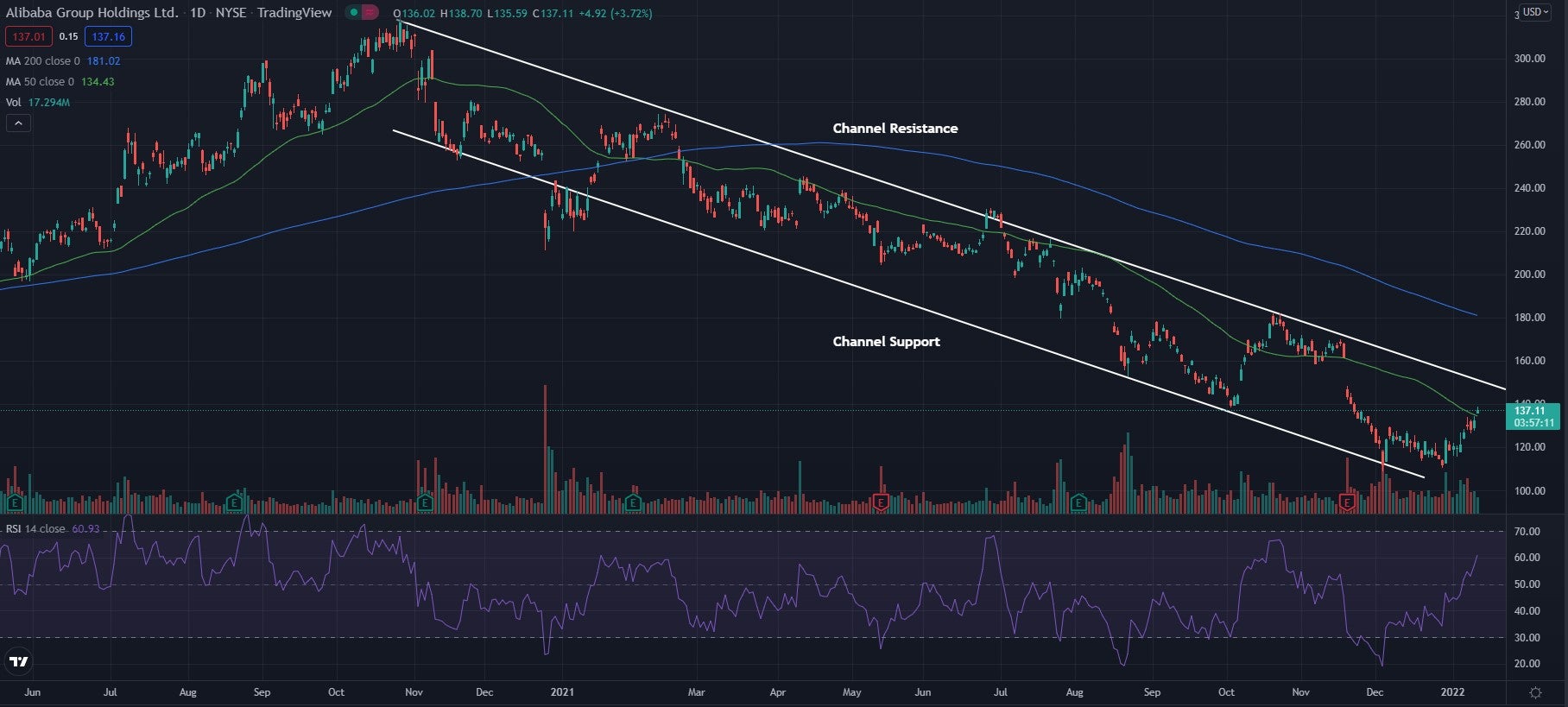Click the 100.00 price axis label
The image size is (1568, 707).
pyautogui.click(x=1529, y=491)
